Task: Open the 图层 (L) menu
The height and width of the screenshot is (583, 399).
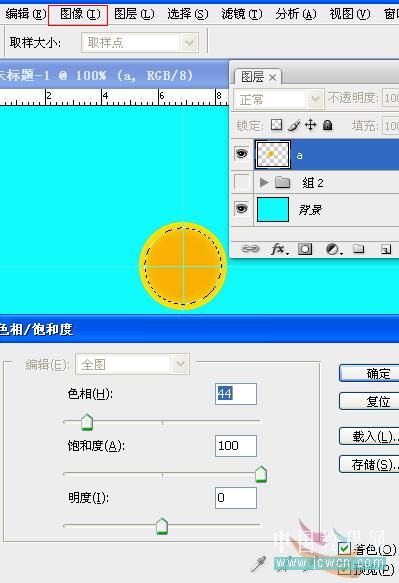Action: click(x=134, y=15)
